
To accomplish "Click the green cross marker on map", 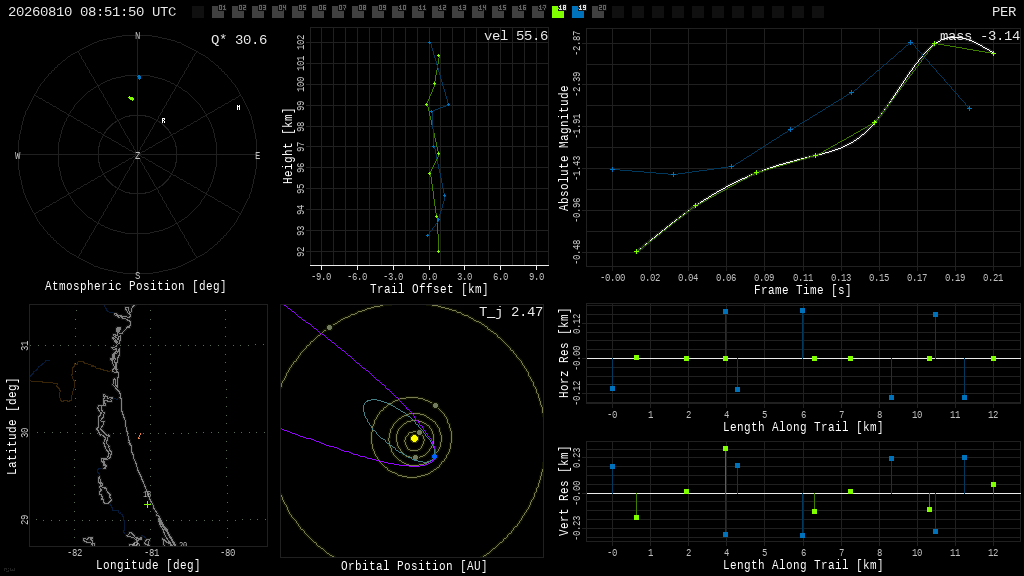I will (148, 504).
